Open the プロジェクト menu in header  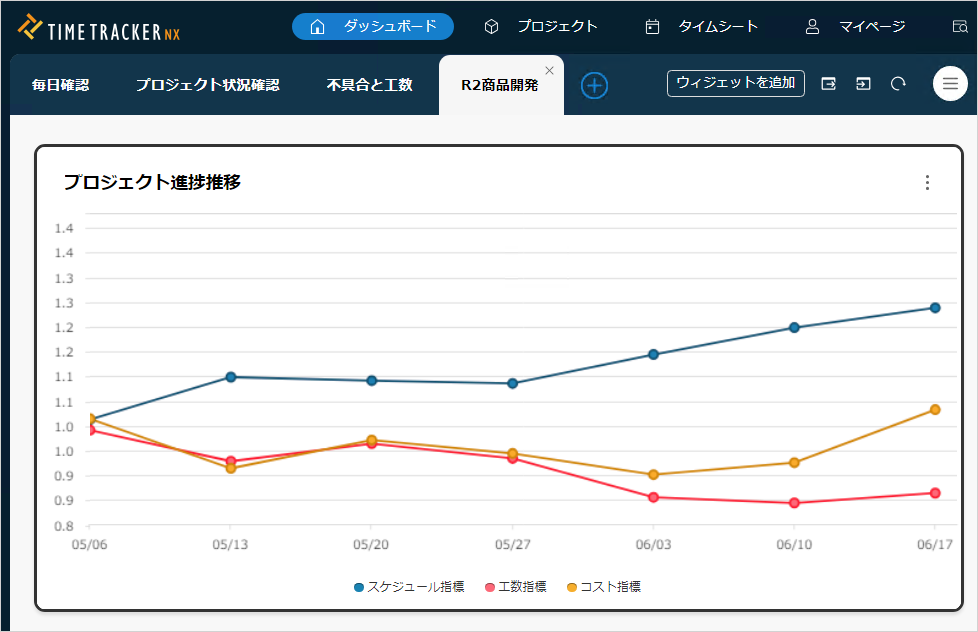541,27
